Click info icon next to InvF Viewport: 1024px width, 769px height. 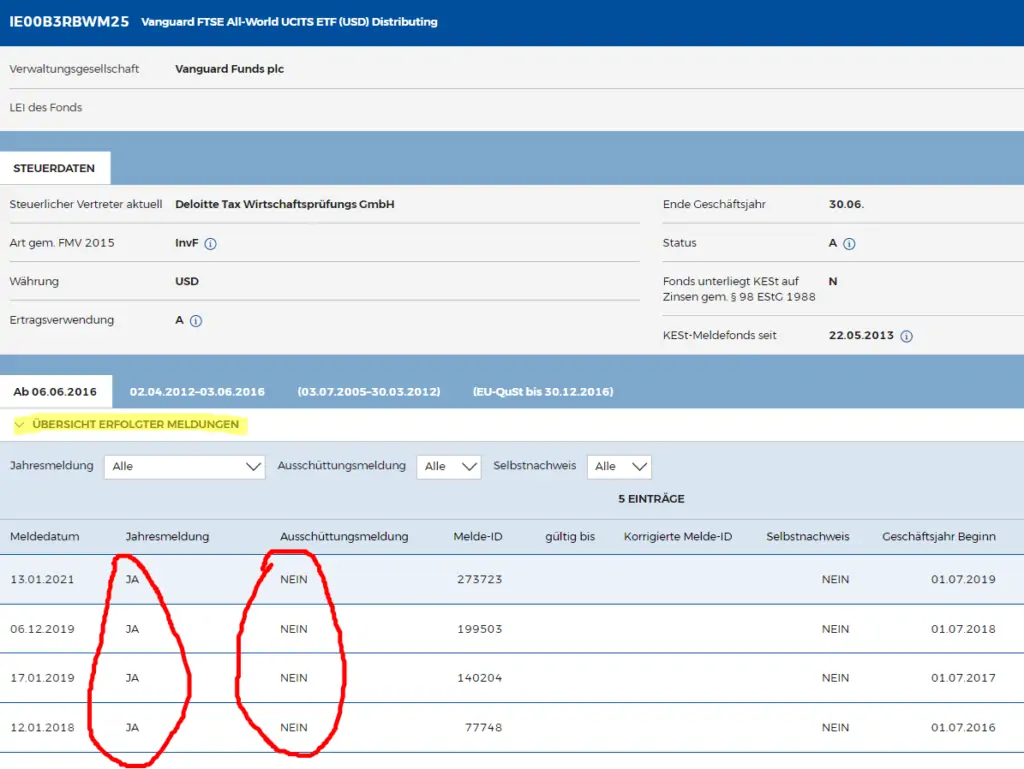click(x=210, y=243)
